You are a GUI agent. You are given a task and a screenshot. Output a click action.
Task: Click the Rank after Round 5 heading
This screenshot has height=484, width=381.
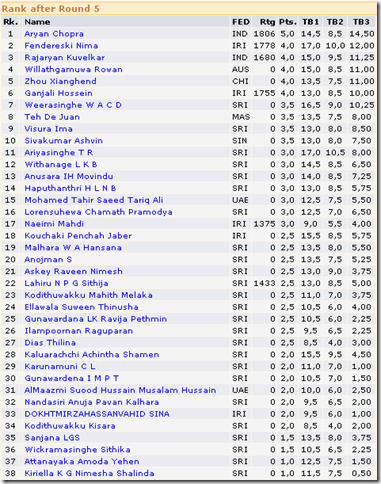[51, 9]
